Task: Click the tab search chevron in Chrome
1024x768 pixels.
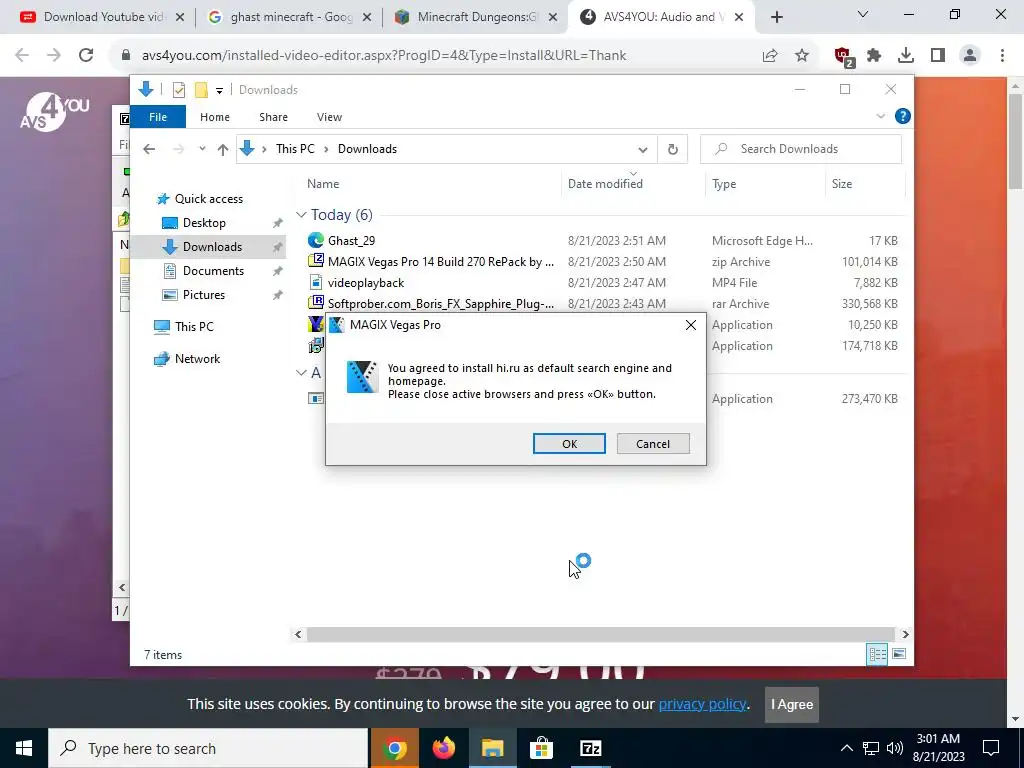Action: tap(863, 14)
